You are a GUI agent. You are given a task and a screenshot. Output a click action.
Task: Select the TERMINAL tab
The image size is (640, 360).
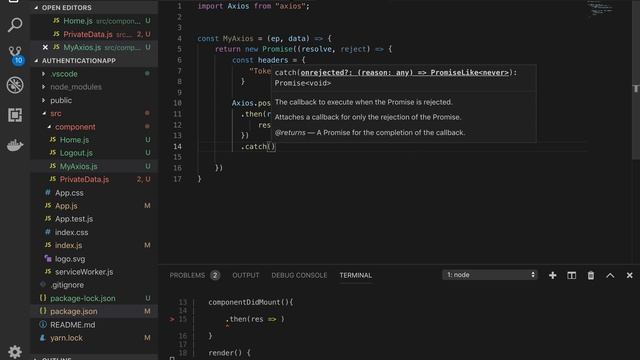[356, 276]
